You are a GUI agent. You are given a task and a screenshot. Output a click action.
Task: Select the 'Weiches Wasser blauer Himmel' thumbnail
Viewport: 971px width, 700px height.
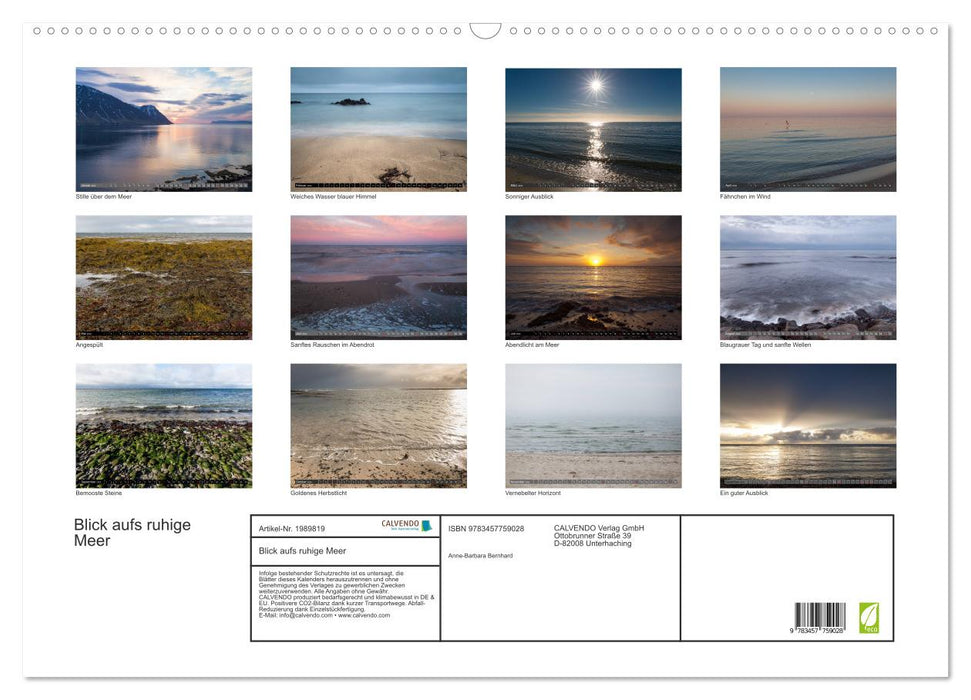[x=378, y=129]
